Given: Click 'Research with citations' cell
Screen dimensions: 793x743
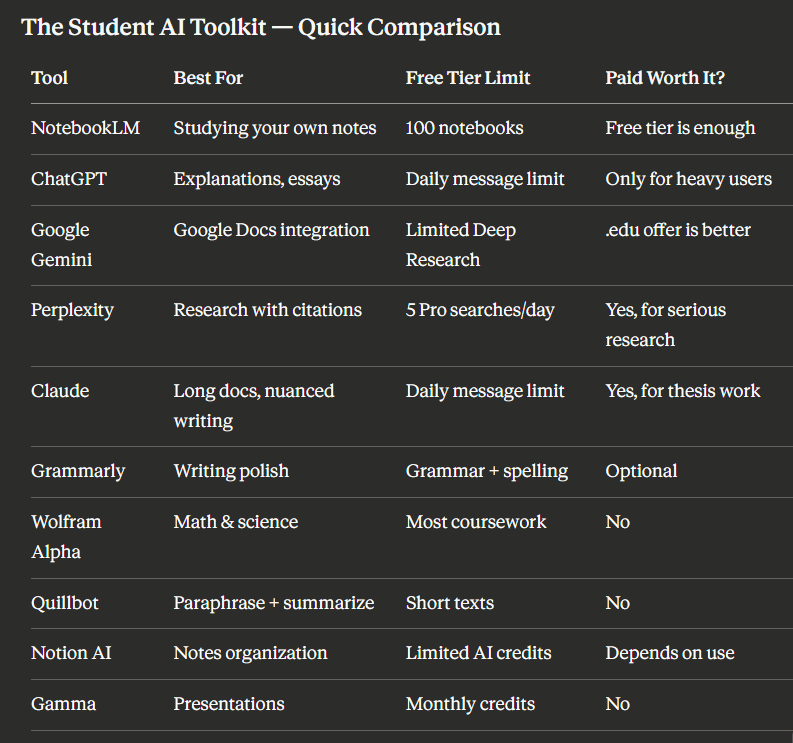Looking at the screenshot, I should pyautogui.click(x=268, y=310).
